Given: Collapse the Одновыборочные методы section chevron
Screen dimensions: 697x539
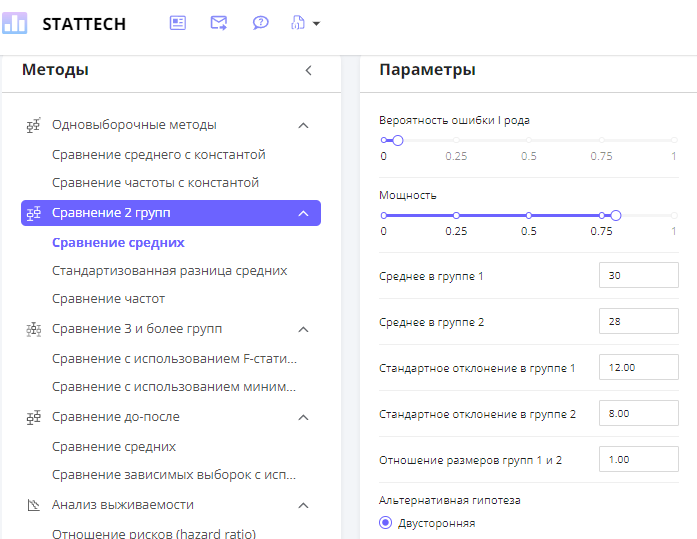Looking at the screenshot, I should [x=304, y=125].
